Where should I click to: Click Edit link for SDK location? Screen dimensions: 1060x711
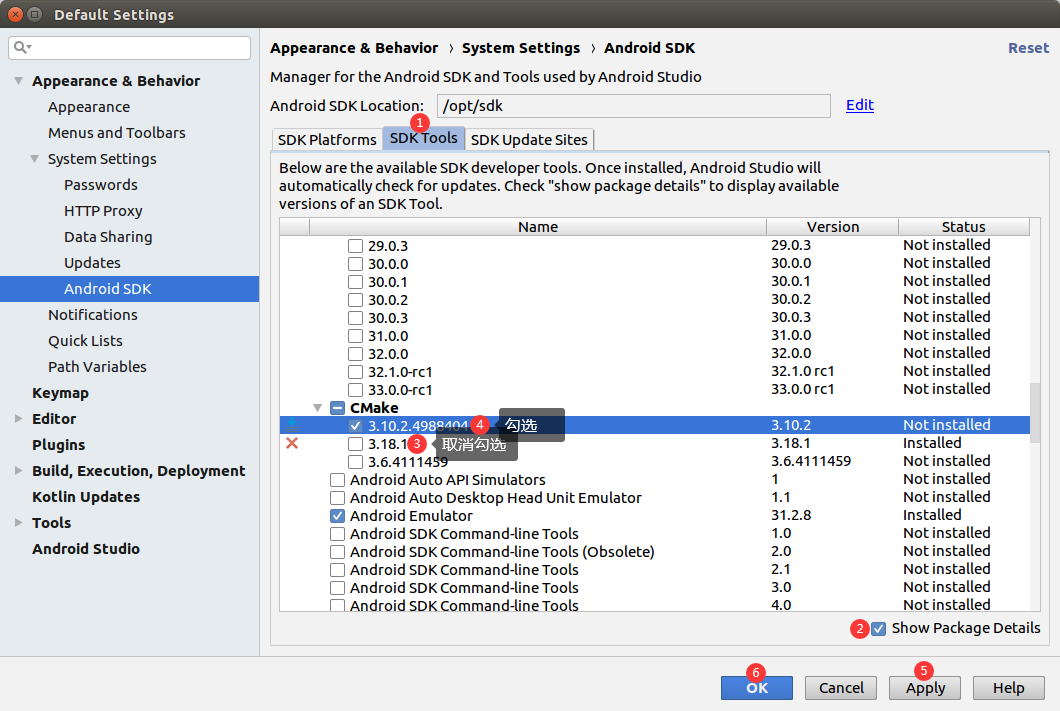coord(860,105)
